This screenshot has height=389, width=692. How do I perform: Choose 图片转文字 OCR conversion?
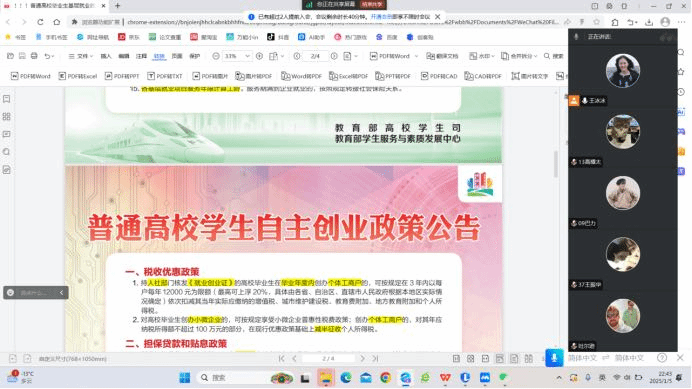530,76
